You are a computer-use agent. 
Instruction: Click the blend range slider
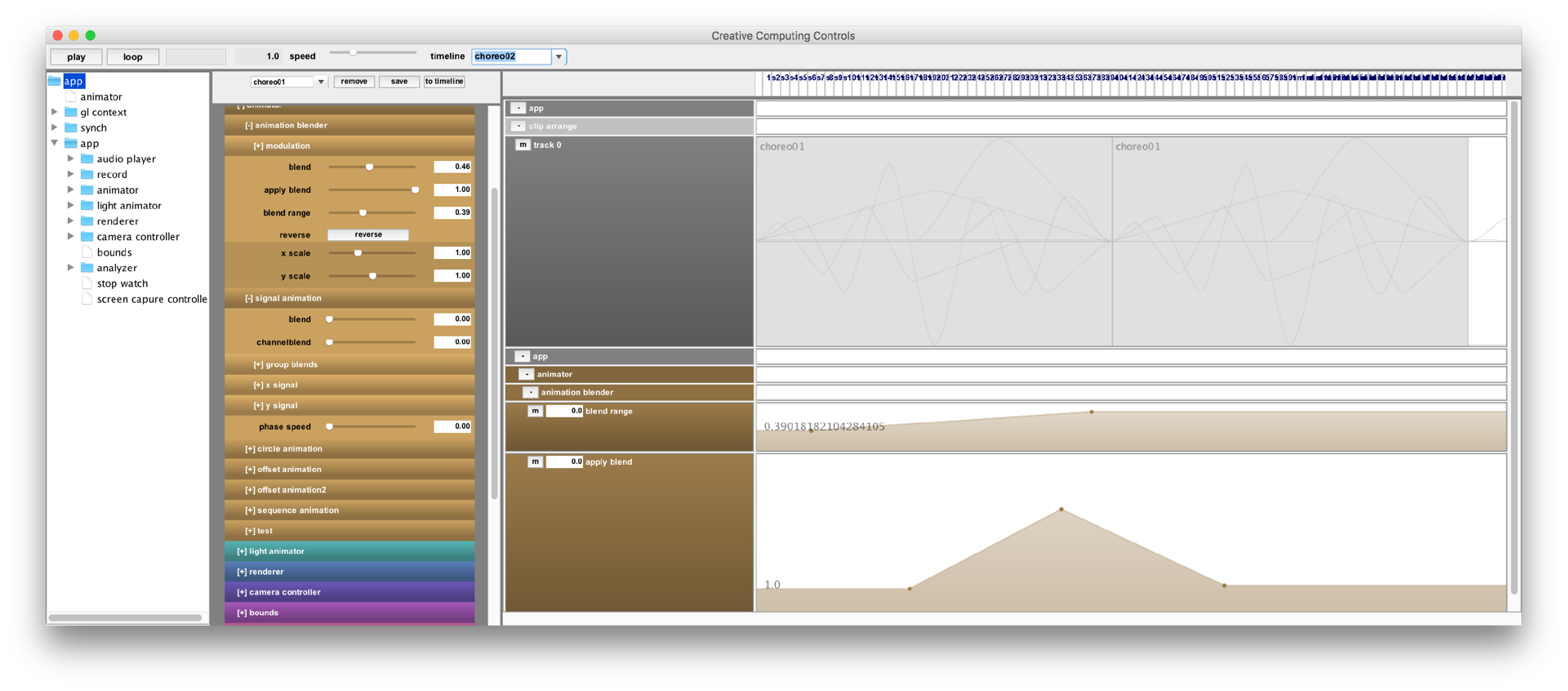(x=372, y=213)
